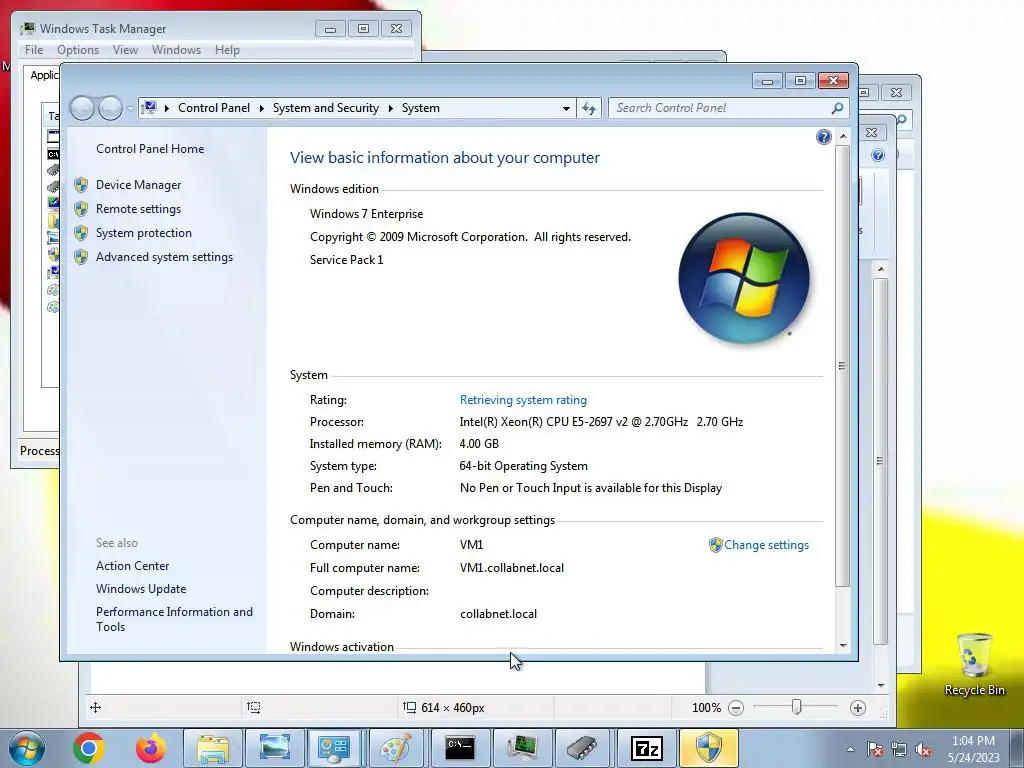Open Device Manager from the sidebar
The width and height of the screenshot is (1024, 768).
click(138, 185)
